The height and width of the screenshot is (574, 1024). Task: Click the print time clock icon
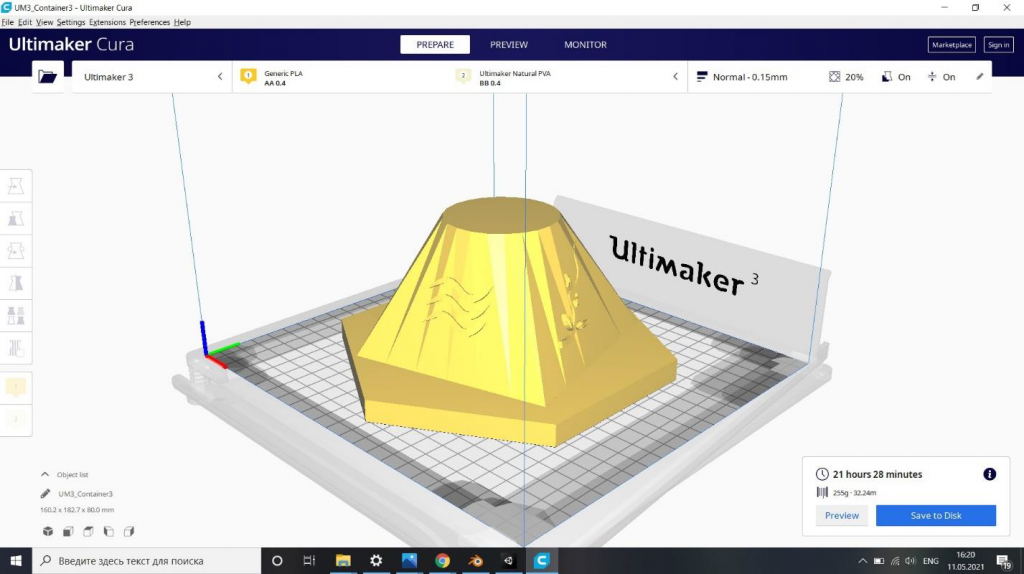pos(822,474)
